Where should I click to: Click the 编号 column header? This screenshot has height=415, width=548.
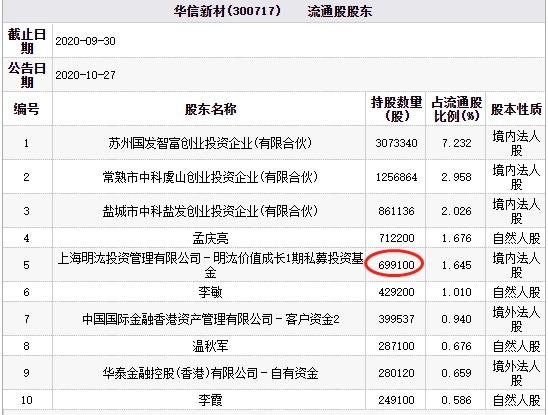(x=27, y=109)
